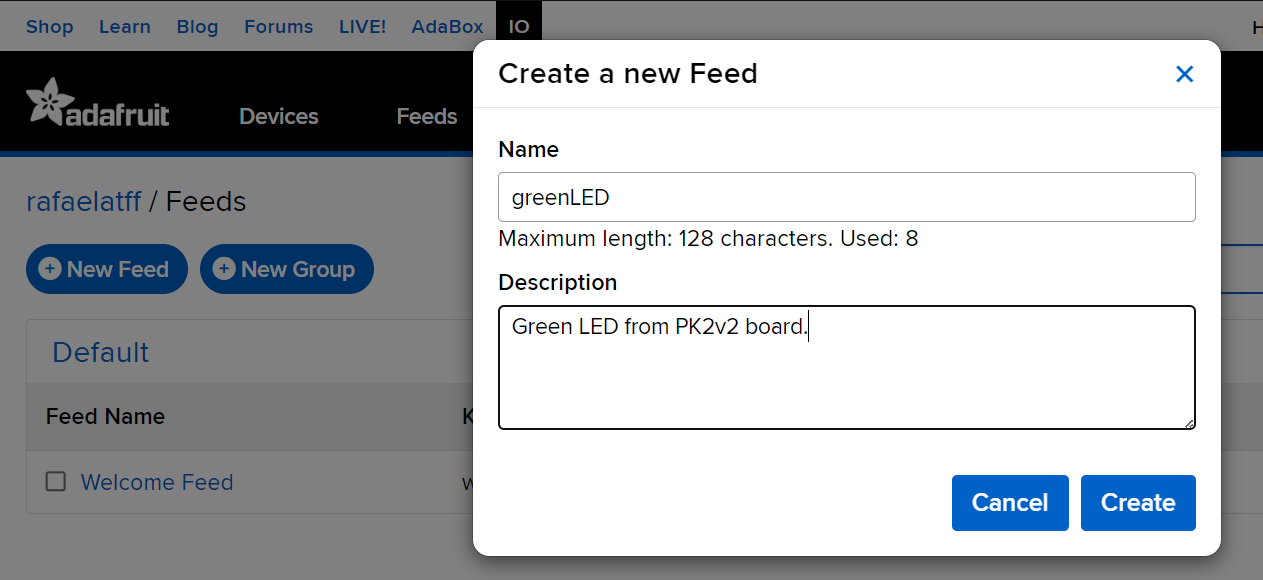This screenshot has width=1263, height=580.
Task: Open the Forums link
Action: click(x=278, y=27)
